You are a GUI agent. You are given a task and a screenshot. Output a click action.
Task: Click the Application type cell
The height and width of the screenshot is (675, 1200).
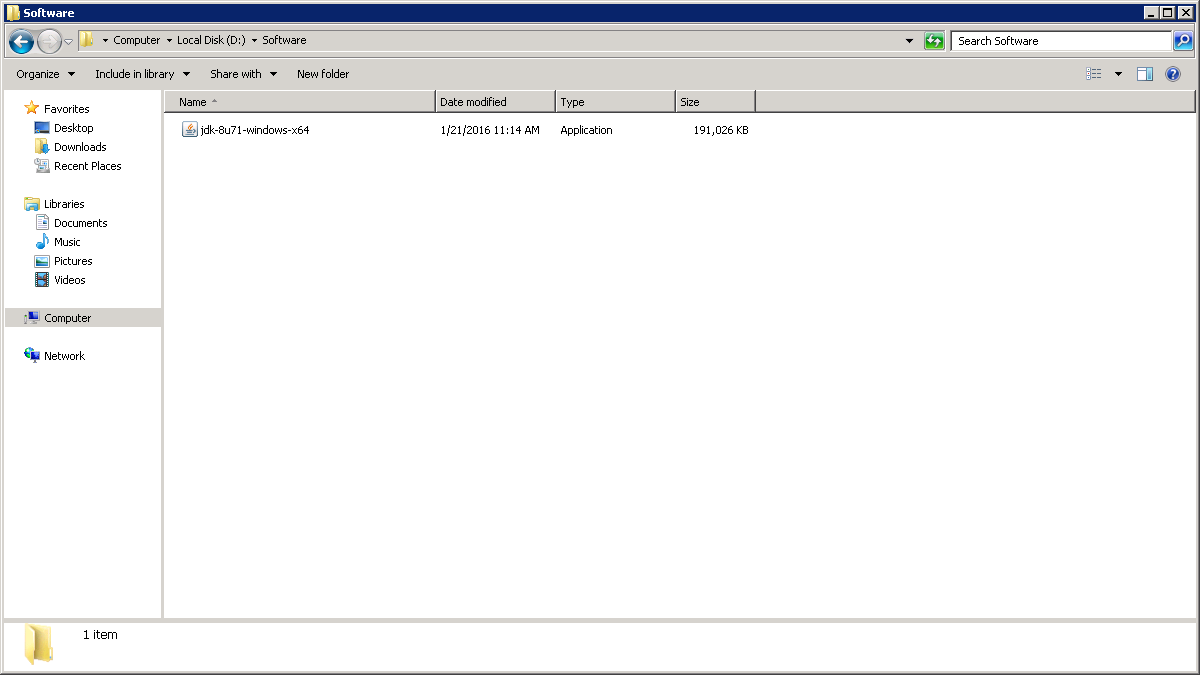(x=586, y=130)
